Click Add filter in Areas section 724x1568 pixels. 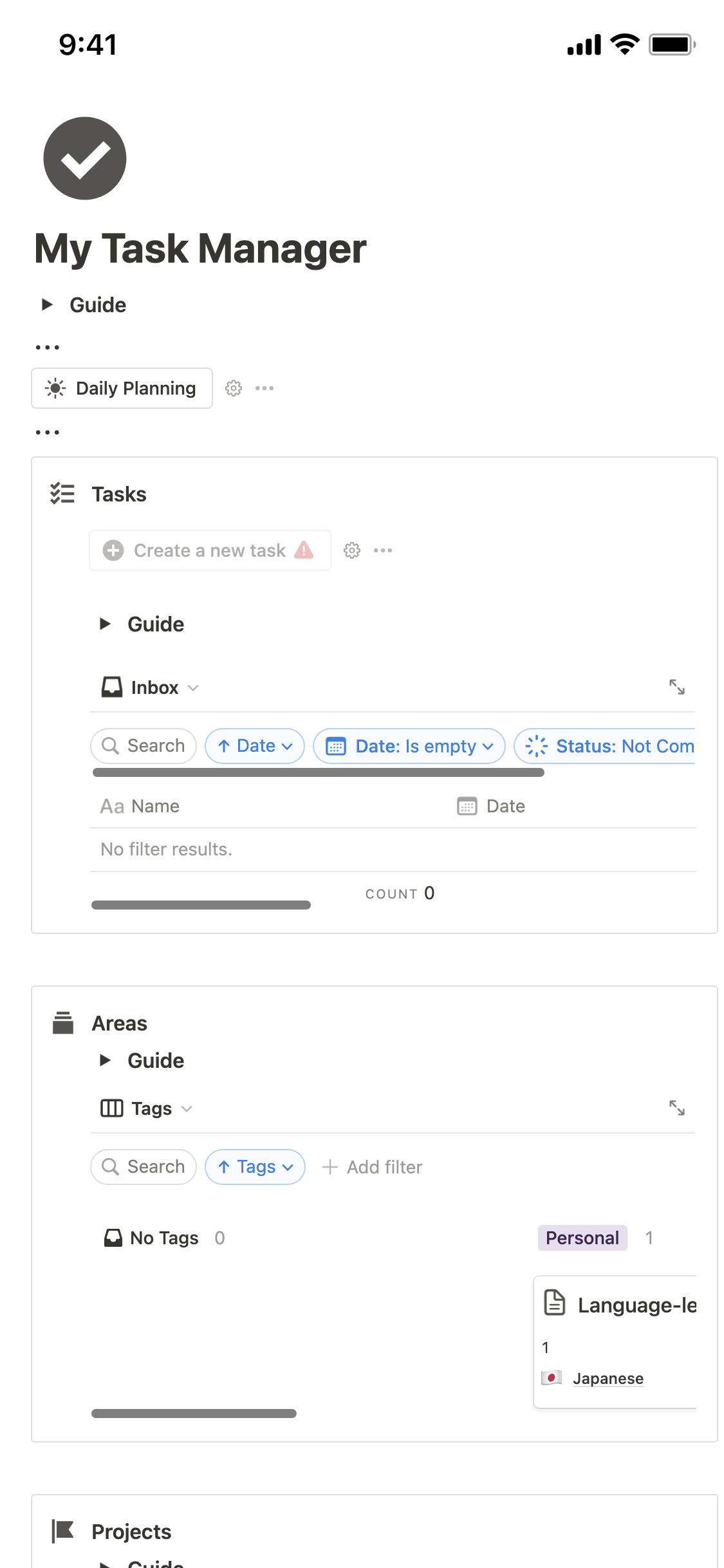[373, 1167]
